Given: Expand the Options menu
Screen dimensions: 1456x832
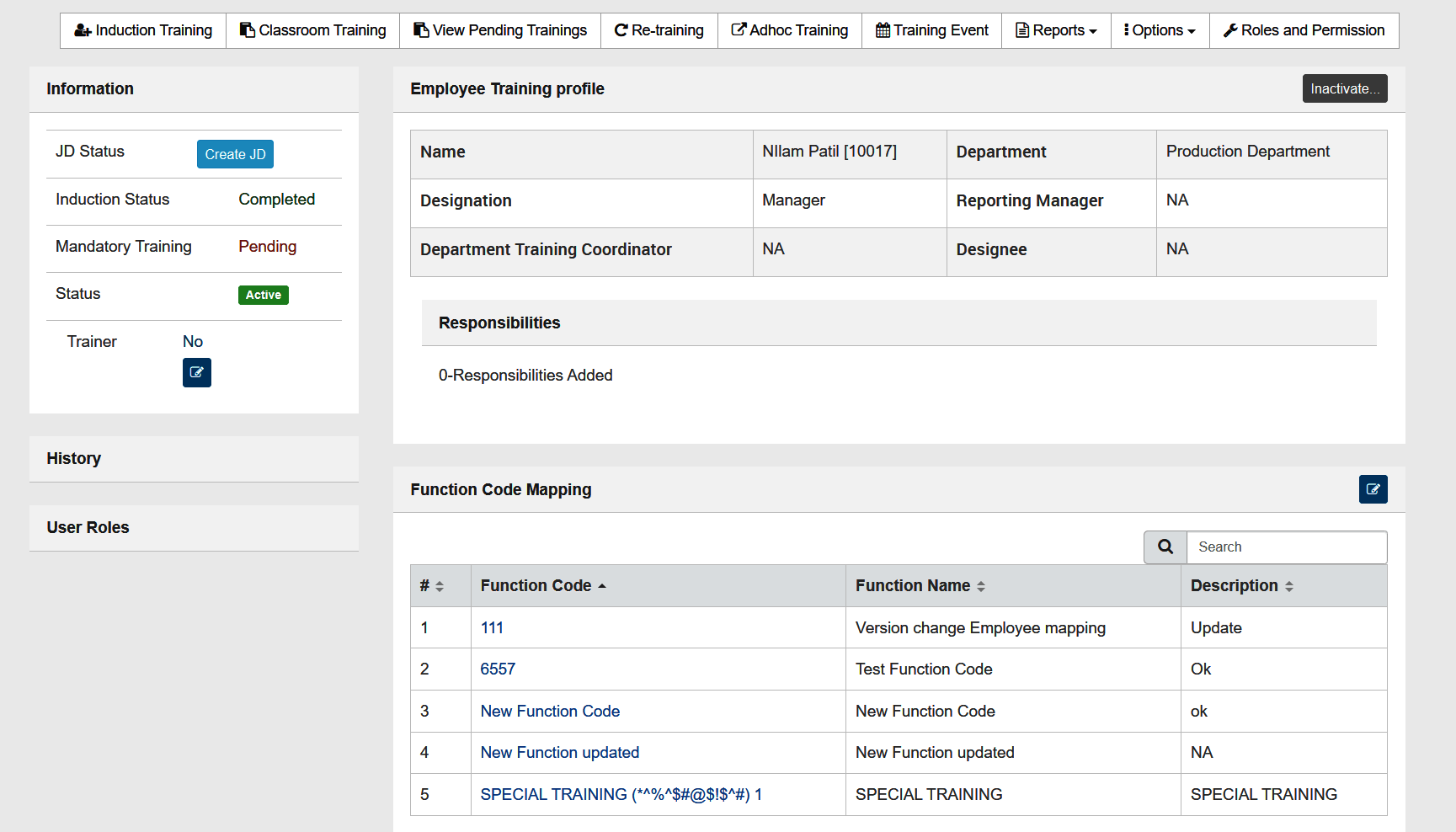Looking at the screenshot, I should tap(1160, 29).
